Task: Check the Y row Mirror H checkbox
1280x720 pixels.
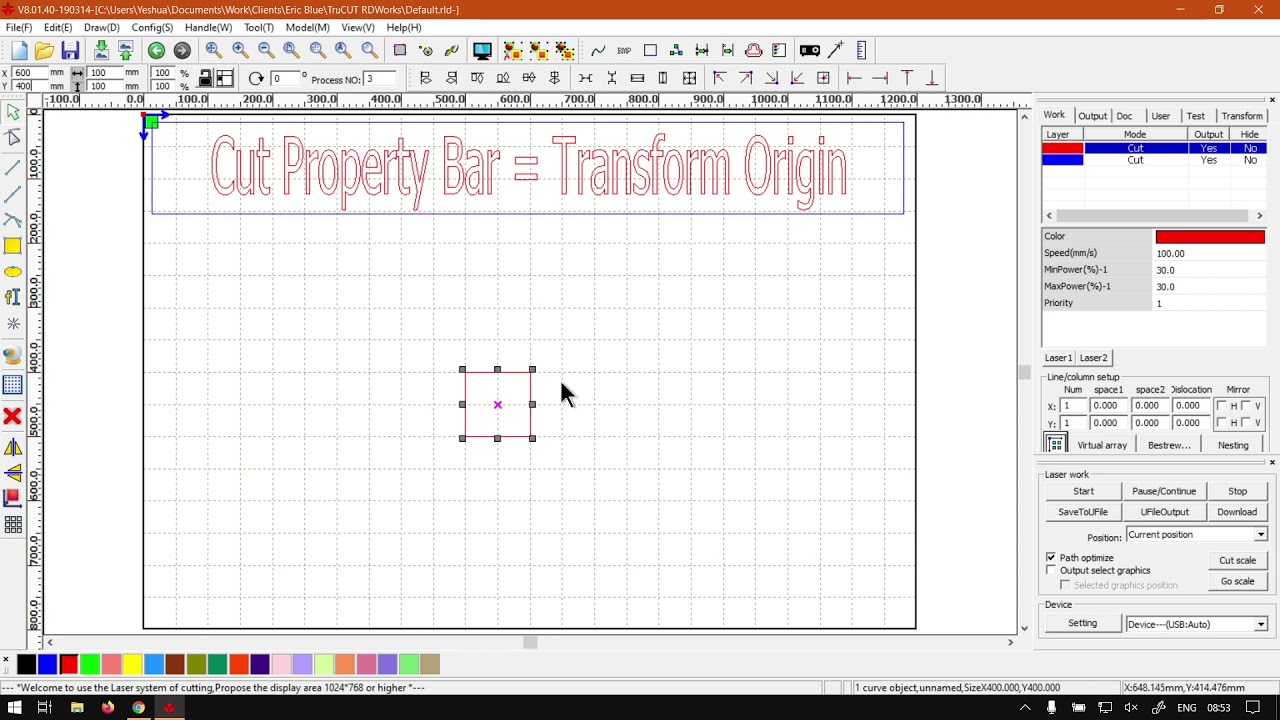Action: tap(1222, 423)
